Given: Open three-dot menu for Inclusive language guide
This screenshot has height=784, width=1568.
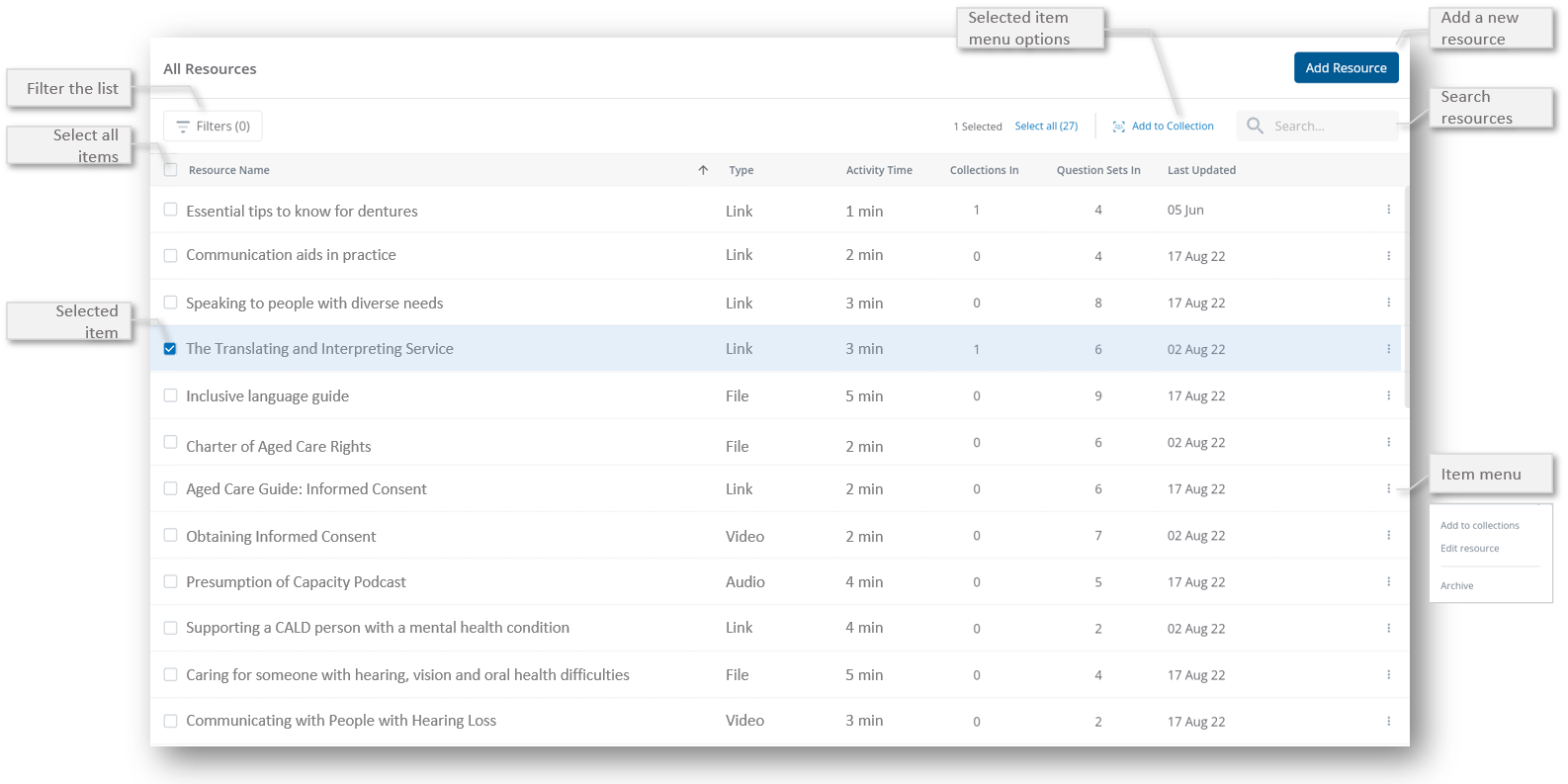Looking at the screenshot, I should point(1388,395).
